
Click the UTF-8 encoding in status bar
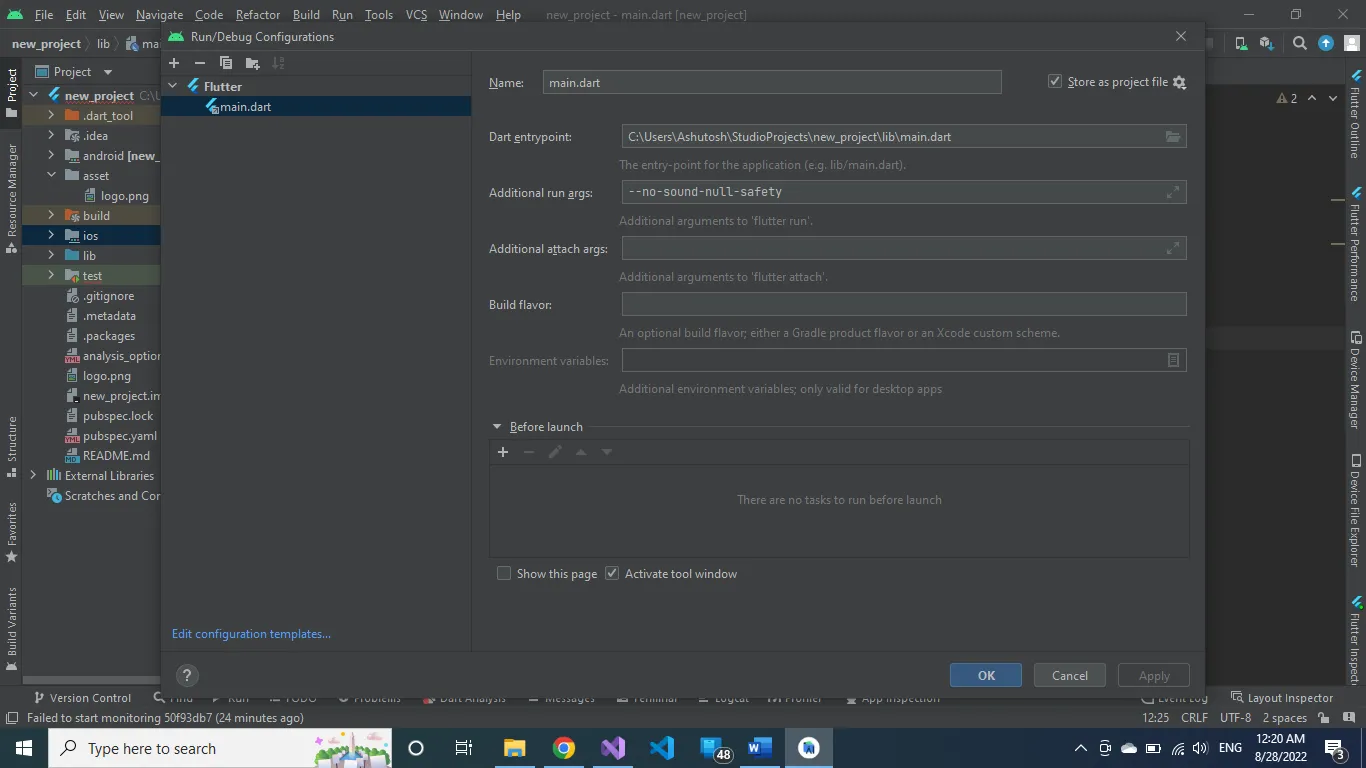click(1235, 718)
